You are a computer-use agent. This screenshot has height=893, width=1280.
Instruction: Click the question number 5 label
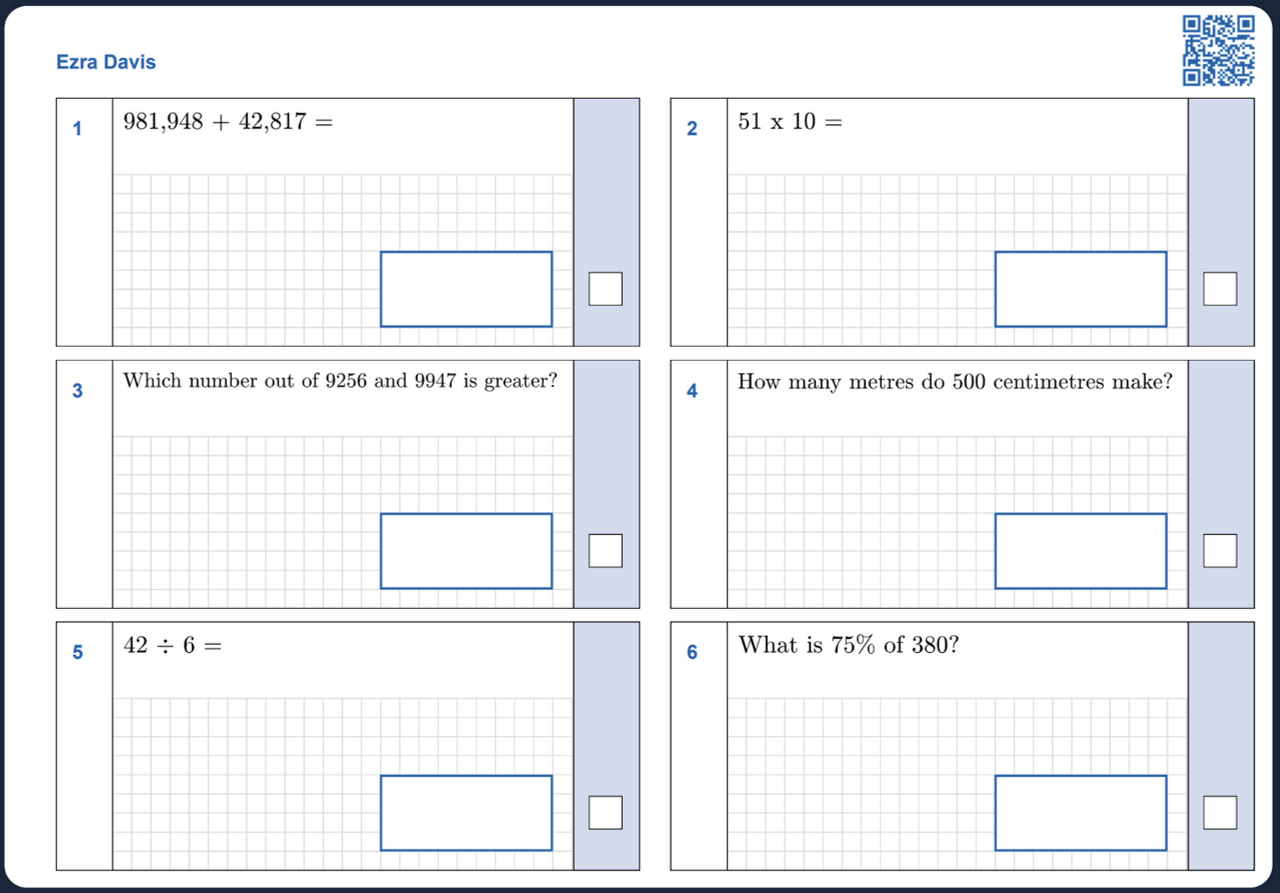pyautogui.click(x=77, y=653)
